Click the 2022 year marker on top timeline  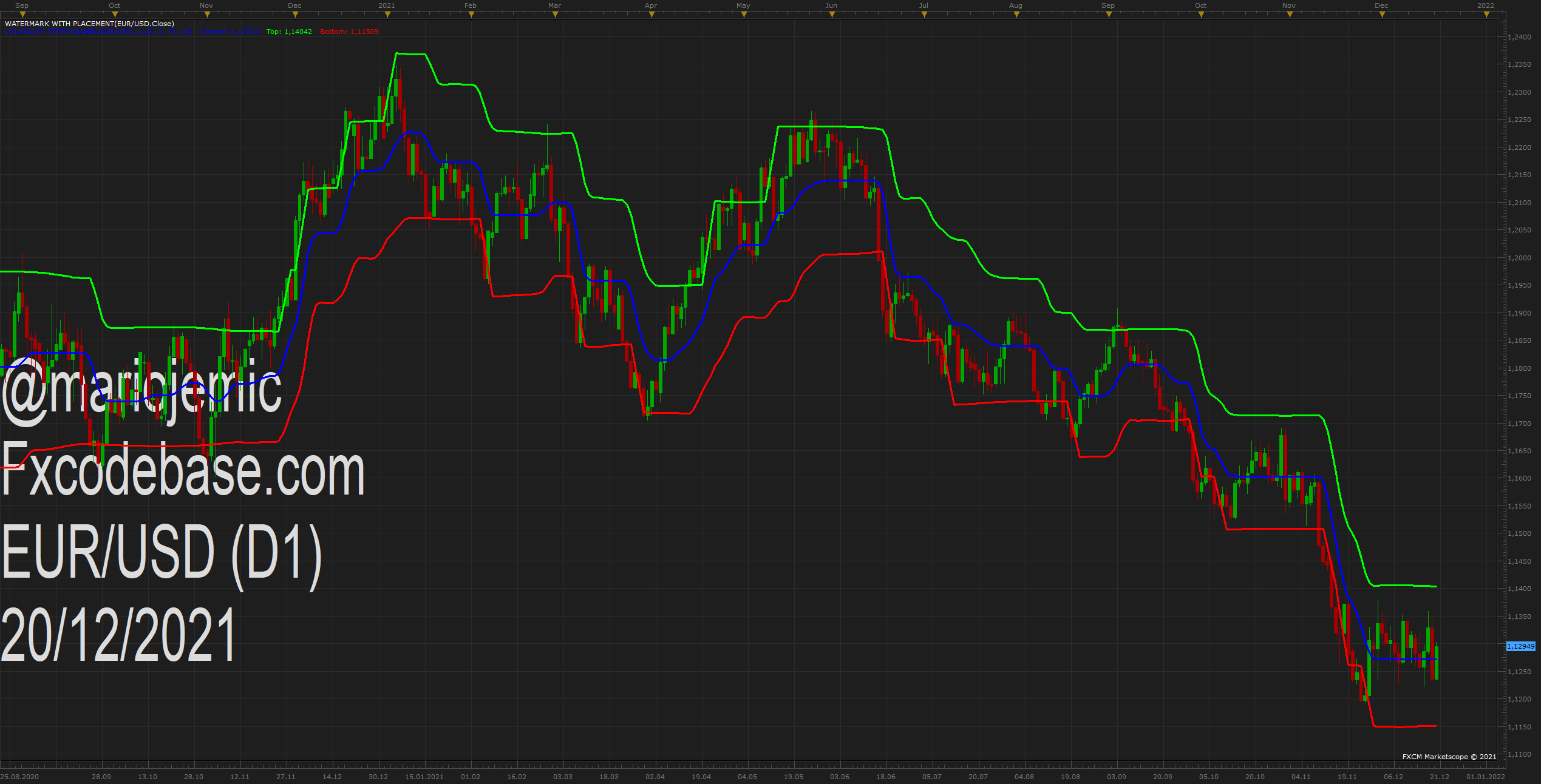(x=1486, y=5)
